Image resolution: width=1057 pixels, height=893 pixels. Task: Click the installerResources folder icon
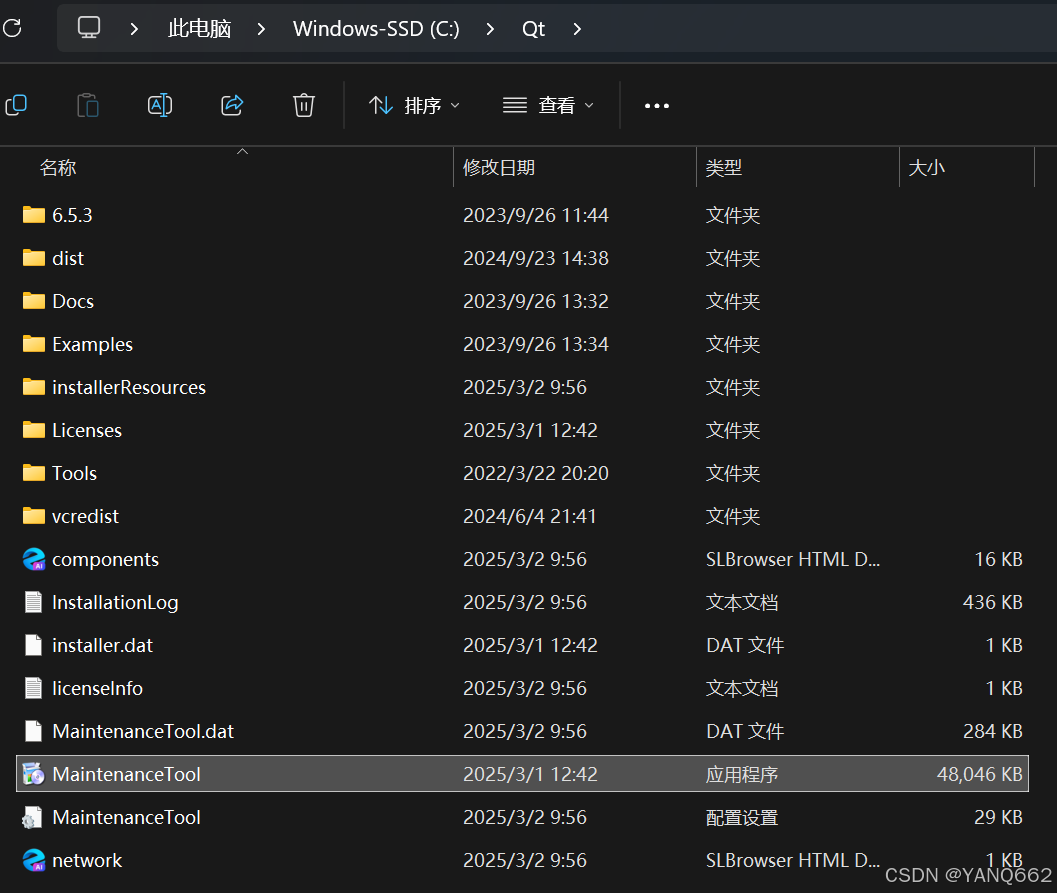coord(34,388)
